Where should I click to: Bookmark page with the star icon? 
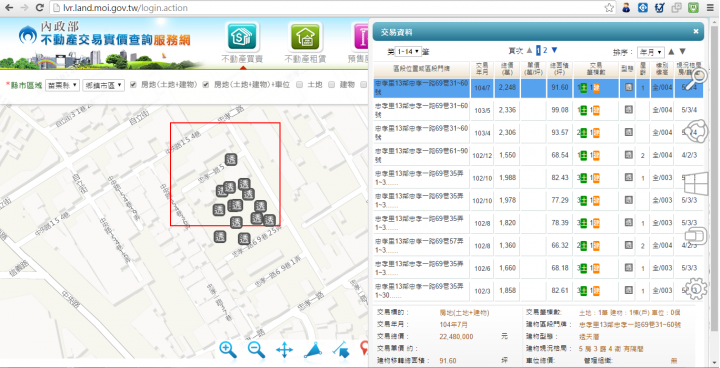point(609,8)
